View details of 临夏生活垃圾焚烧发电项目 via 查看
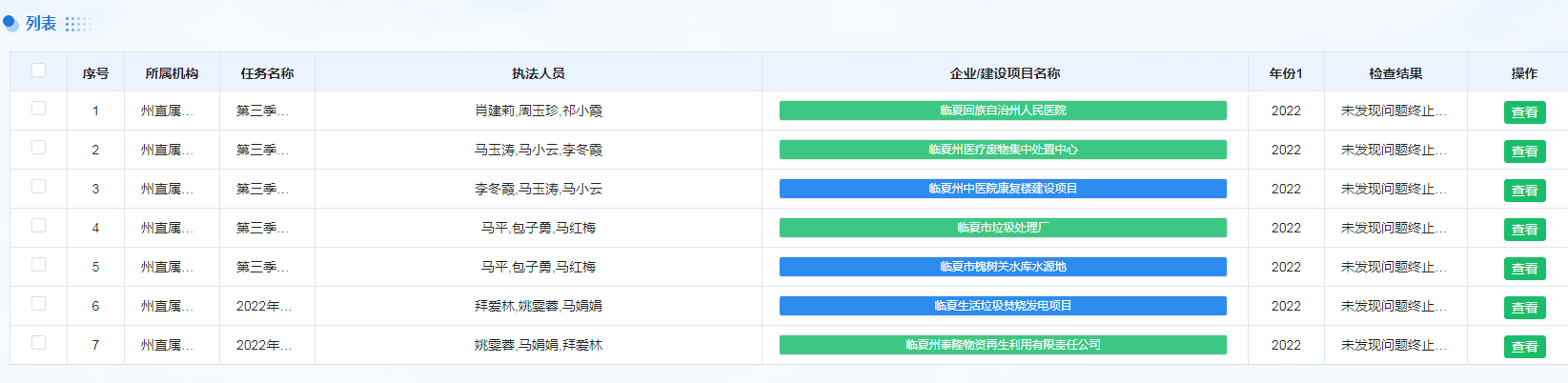Screen dimensions: 1568x383 pos(1524,308)
